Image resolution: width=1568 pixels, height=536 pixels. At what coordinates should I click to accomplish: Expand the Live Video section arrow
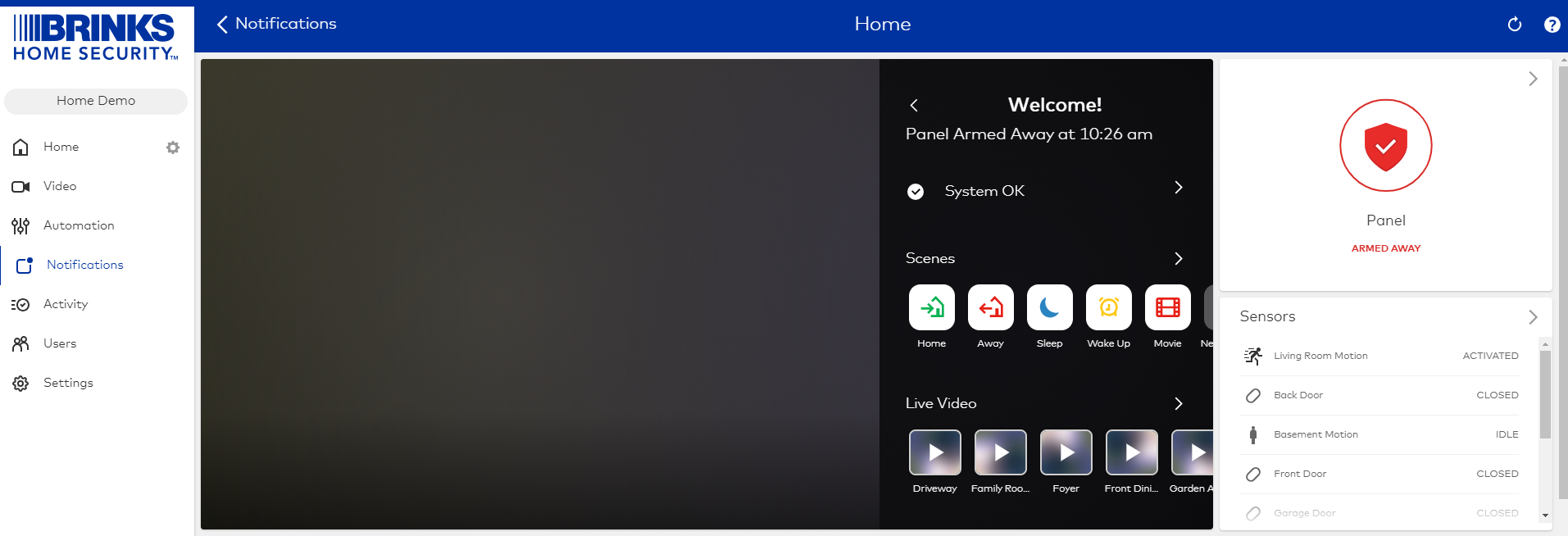(x=1179, y=404)
